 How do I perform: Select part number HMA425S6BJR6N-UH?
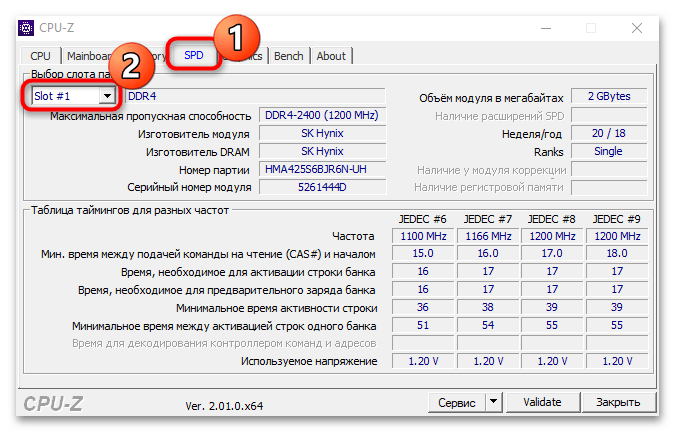[322, 170]
